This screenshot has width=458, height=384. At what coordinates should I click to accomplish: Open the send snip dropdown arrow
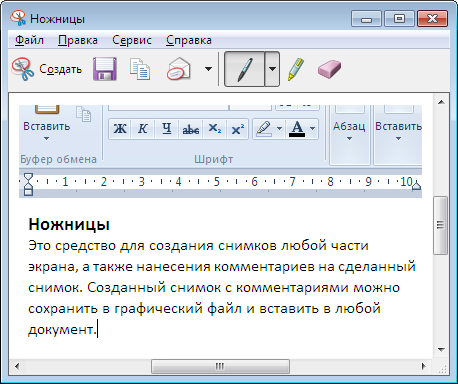point(208,69)
